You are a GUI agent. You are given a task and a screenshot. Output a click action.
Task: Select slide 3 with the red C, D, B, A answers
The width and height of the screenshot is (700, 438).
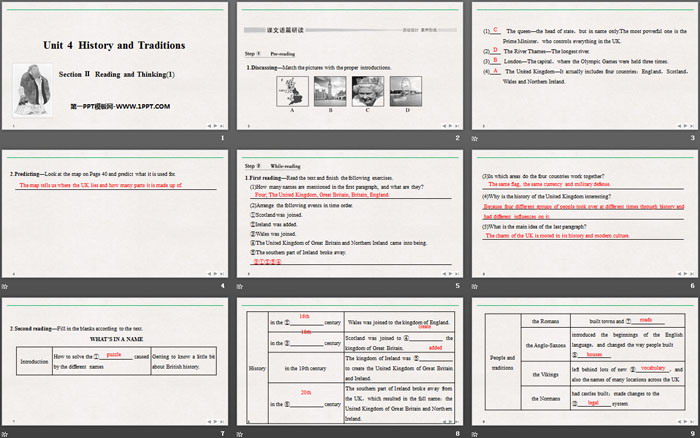[585, 66]
